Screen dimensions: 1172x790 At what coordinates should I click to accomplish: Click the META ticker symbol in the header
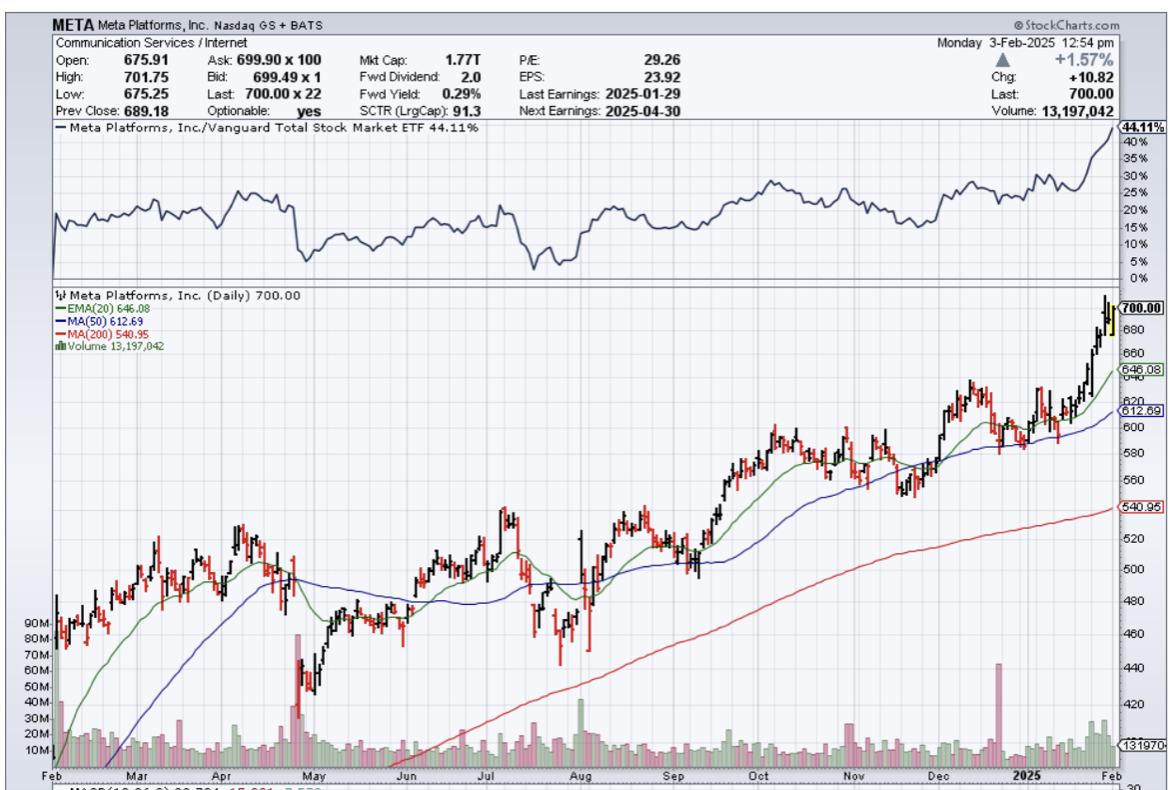(x=73, y=24)
